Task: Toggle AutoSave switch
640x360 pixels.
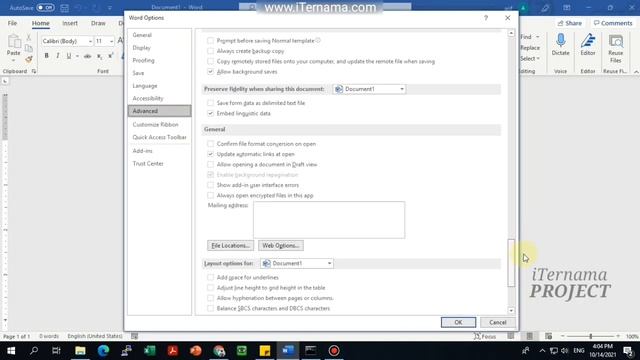Action: [45, 7]
